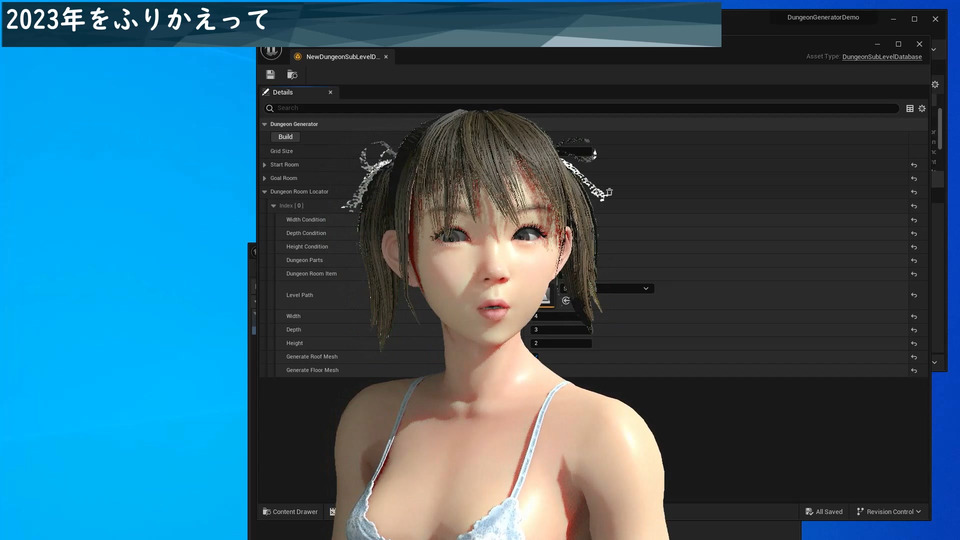Save the asset using the floppy disk icon

click(x=270, y=75)
